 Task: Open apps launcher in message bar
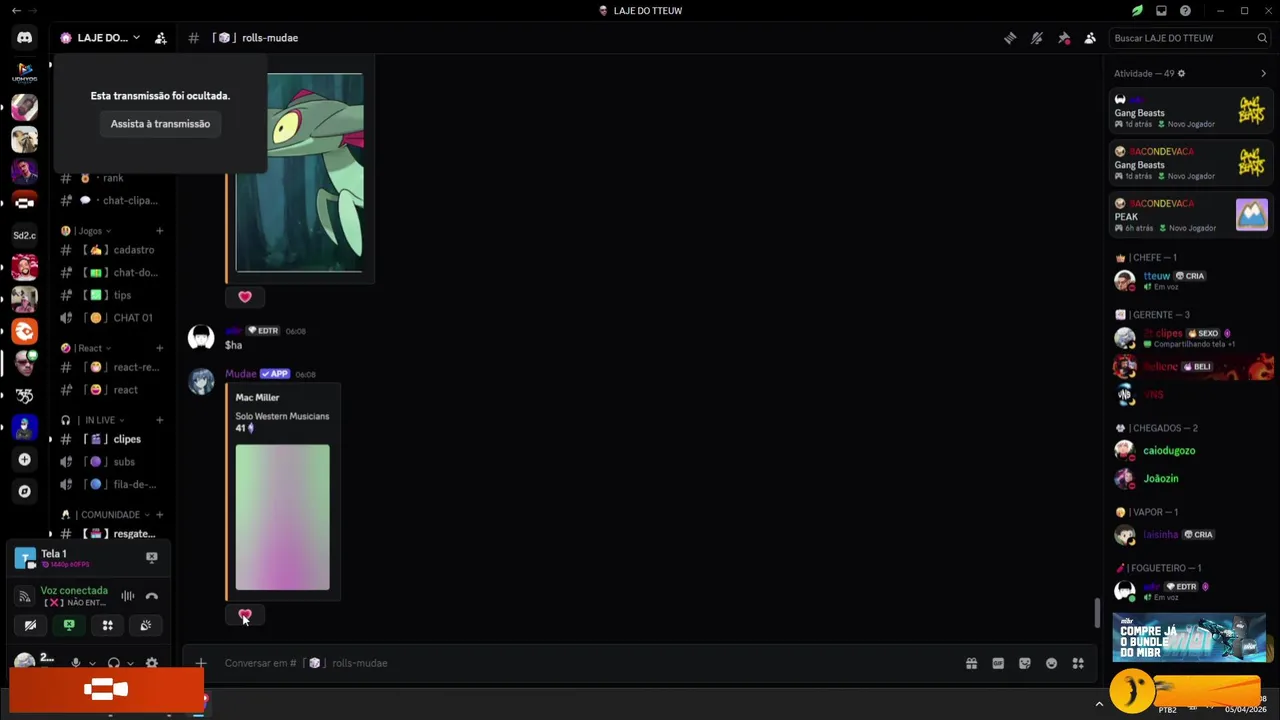1078,663
